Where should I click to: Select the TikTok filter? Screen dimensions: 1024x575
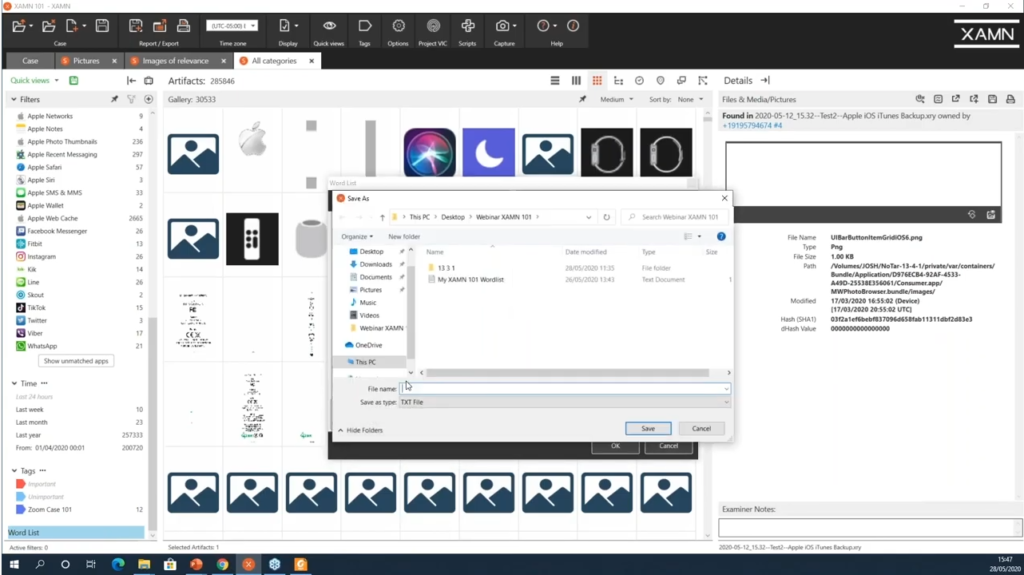coord(37,308)
